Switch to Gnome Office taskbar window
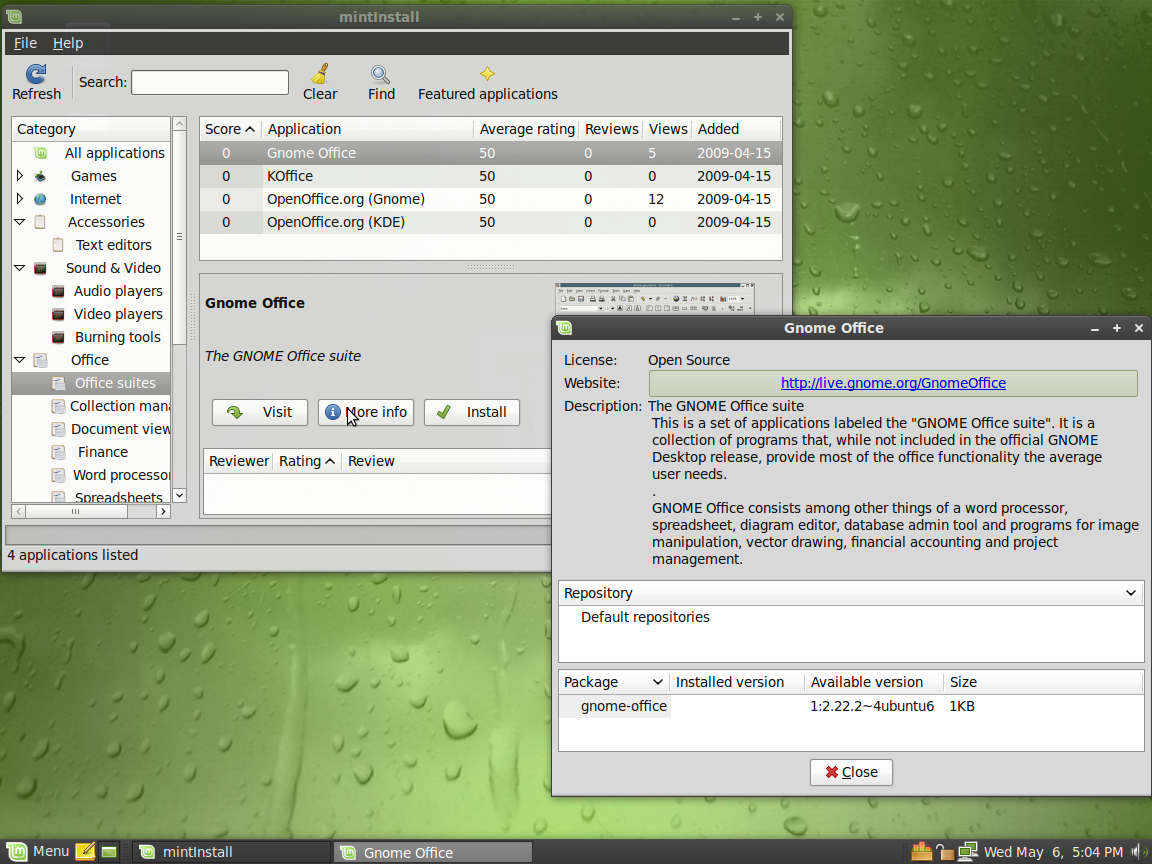1152x864 pixels. pyautogui.click(x=433, y=852)
